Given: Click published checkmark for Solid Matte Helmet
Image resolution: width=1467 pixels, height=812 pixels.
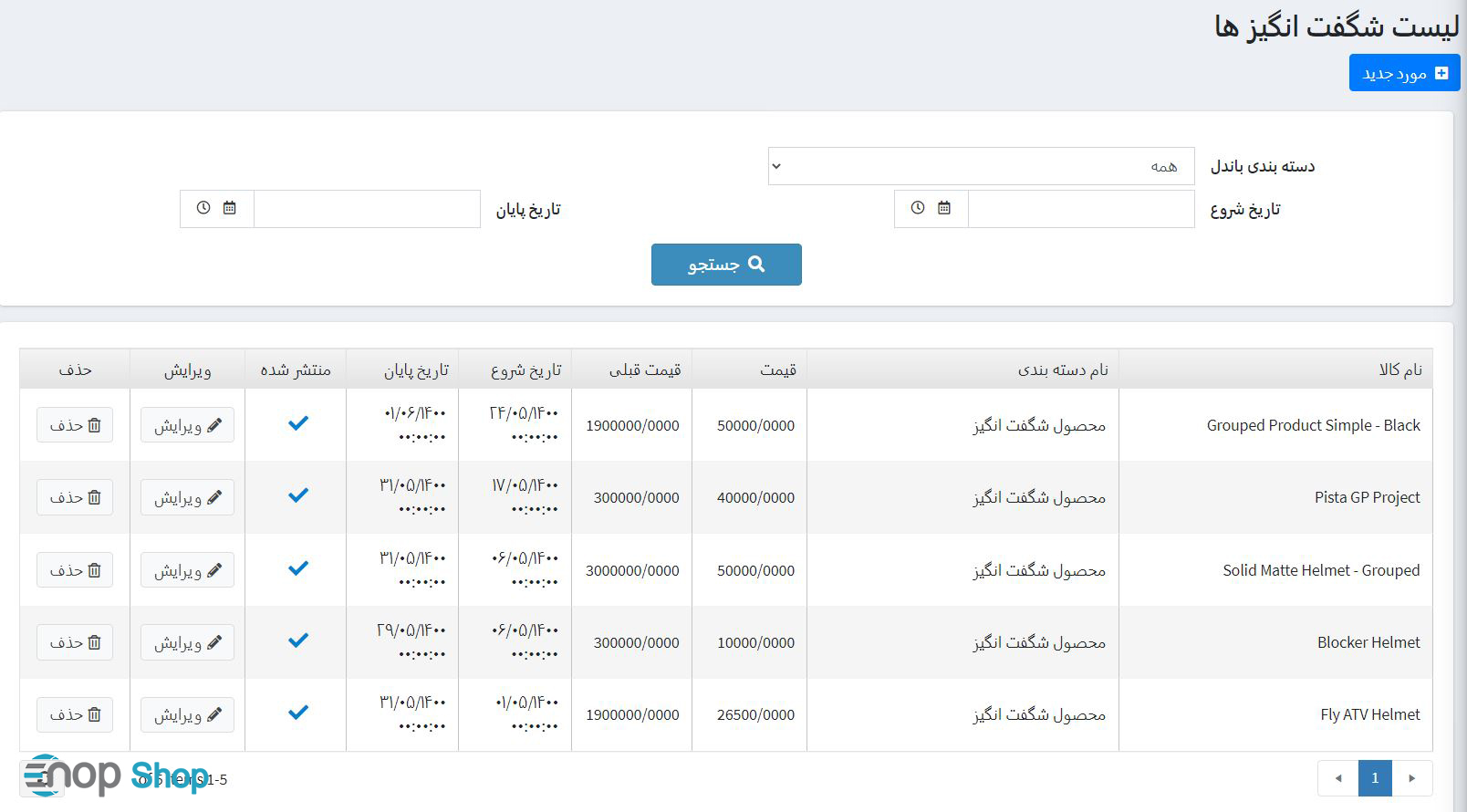Looking at the screenshot, I should (x=298, y=568).
